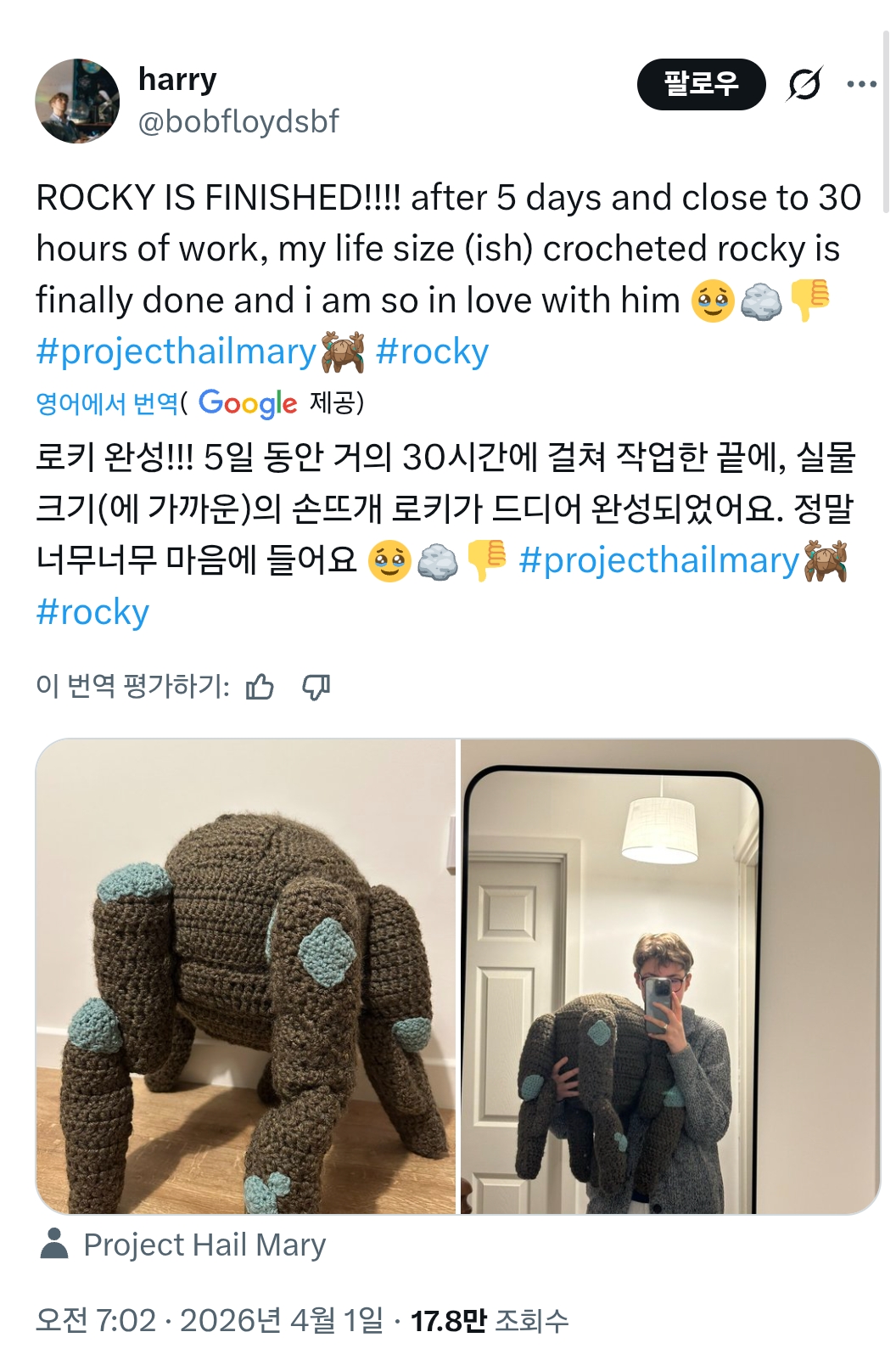Image resolution: width=896 pixels, height=1360 pixels.
Task: Open the Project Hail Mary tag link
Action: coord(206,1245)
